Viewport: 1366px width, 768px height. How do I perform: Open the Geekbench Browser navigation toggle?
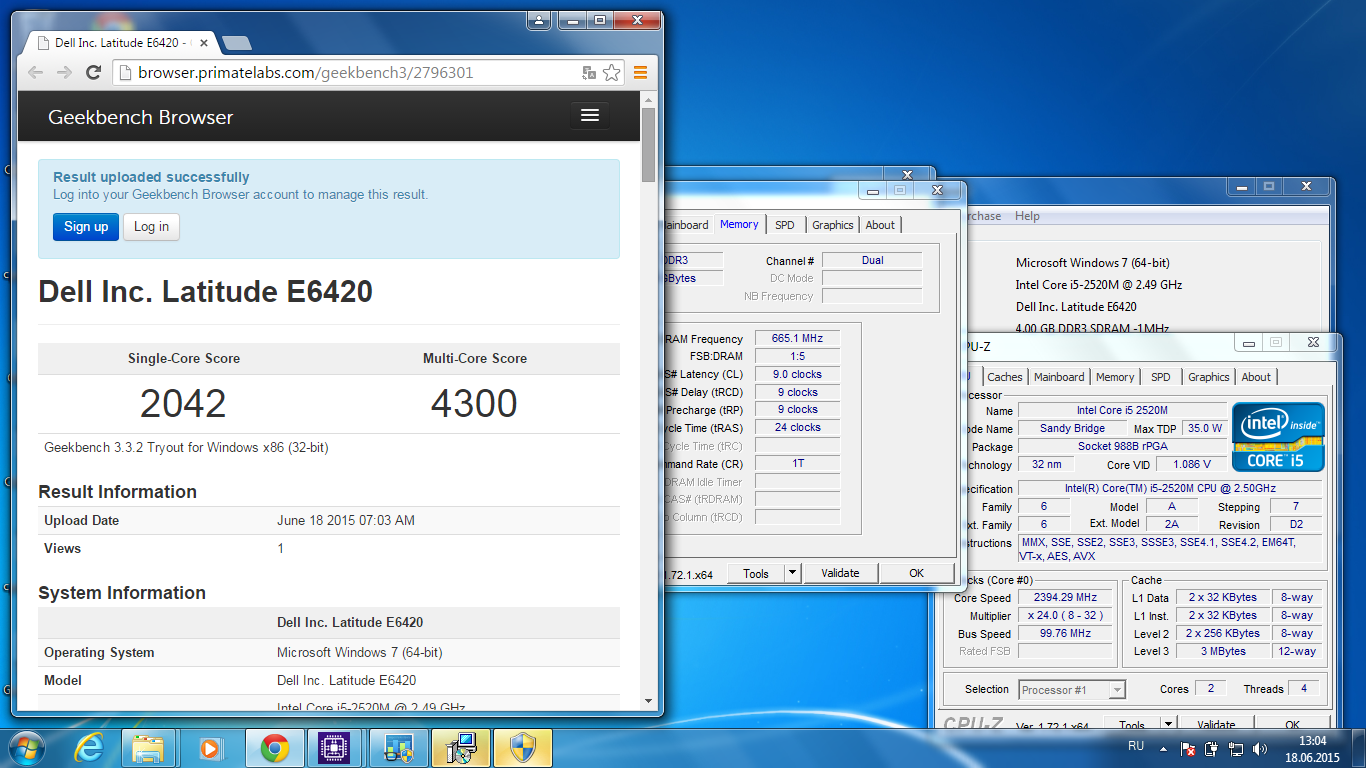590,116
